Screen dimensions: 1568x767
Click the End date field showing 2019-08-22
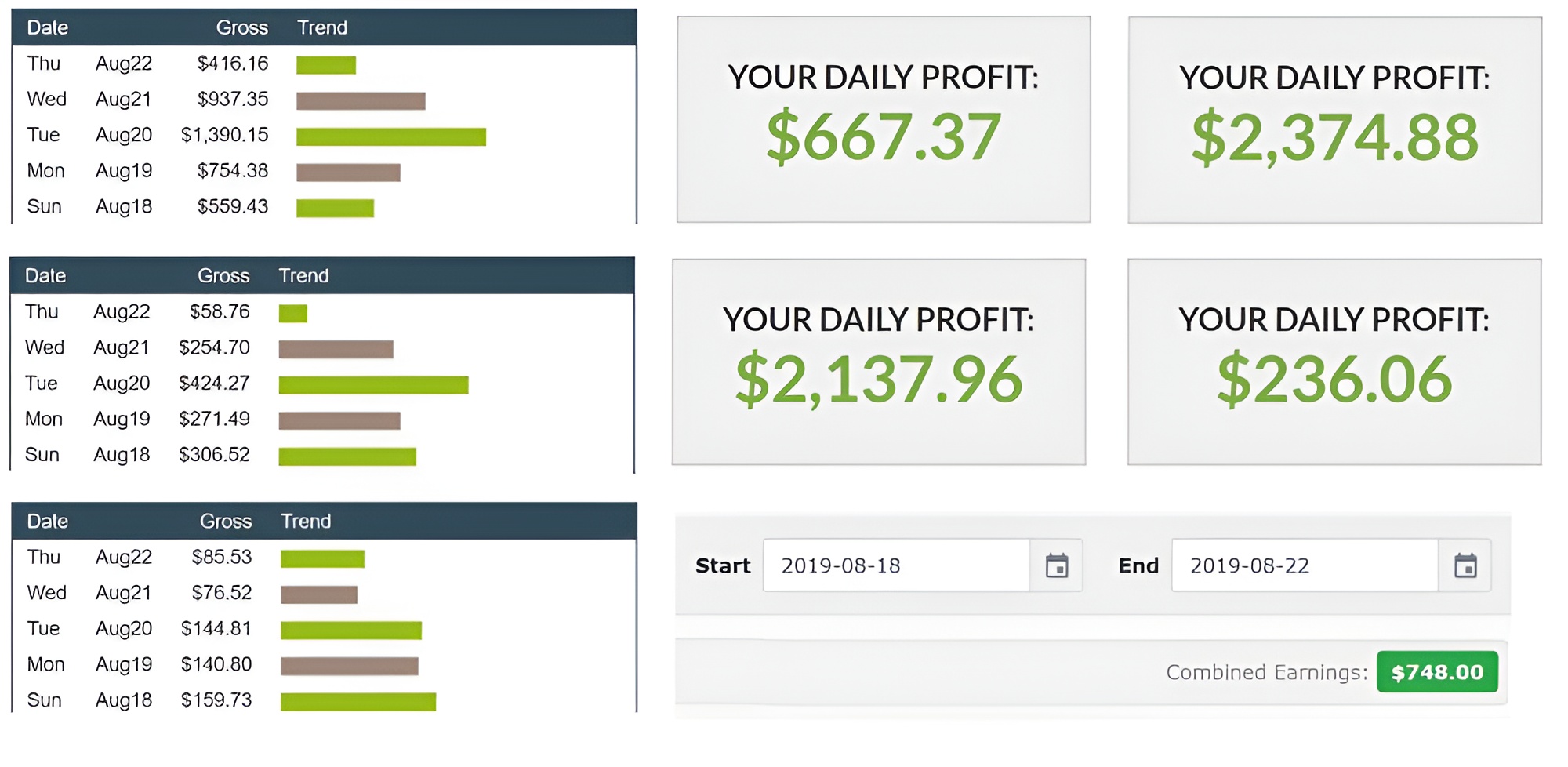[1305, 565]
